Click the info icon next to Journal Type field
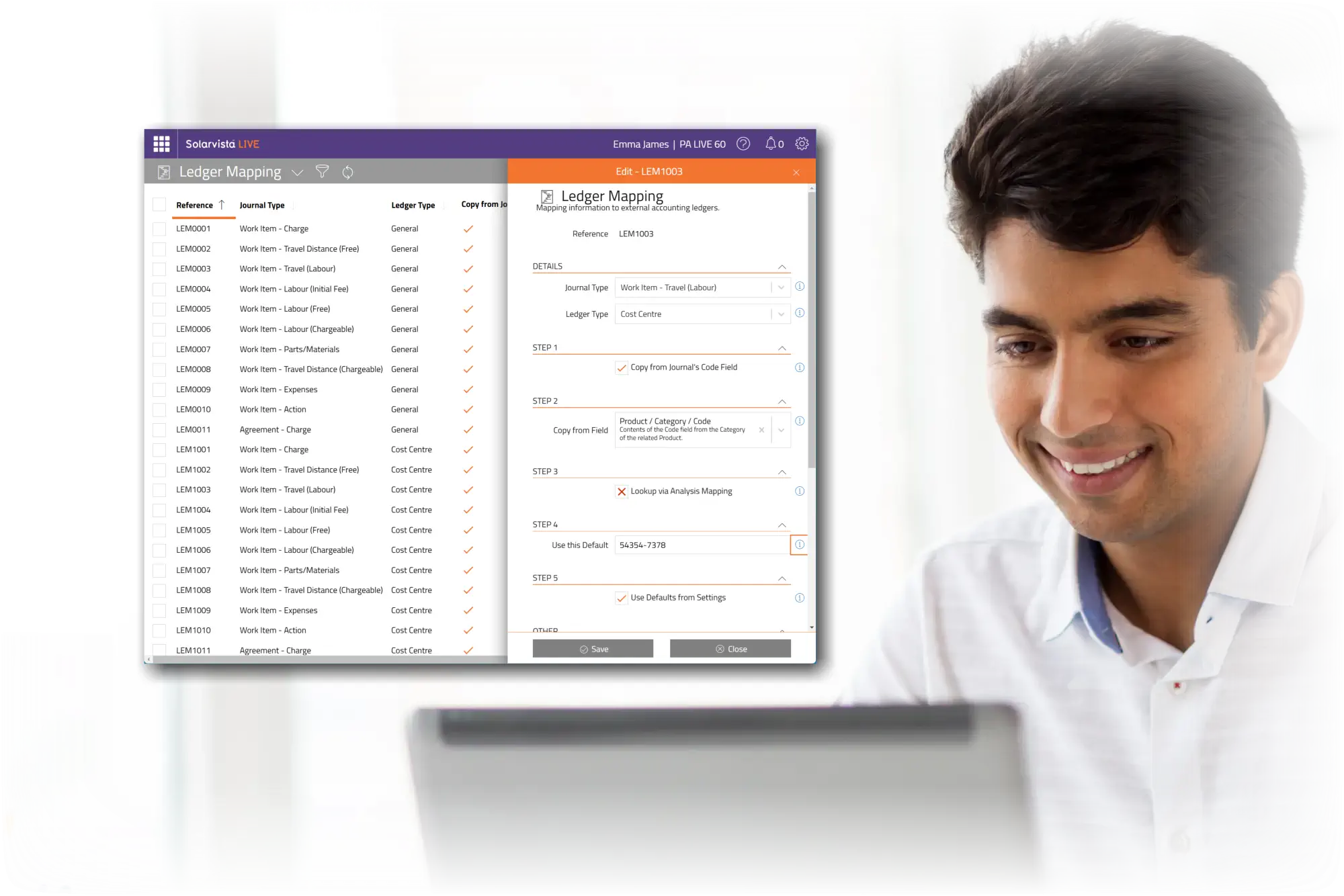 pos(799,287)
